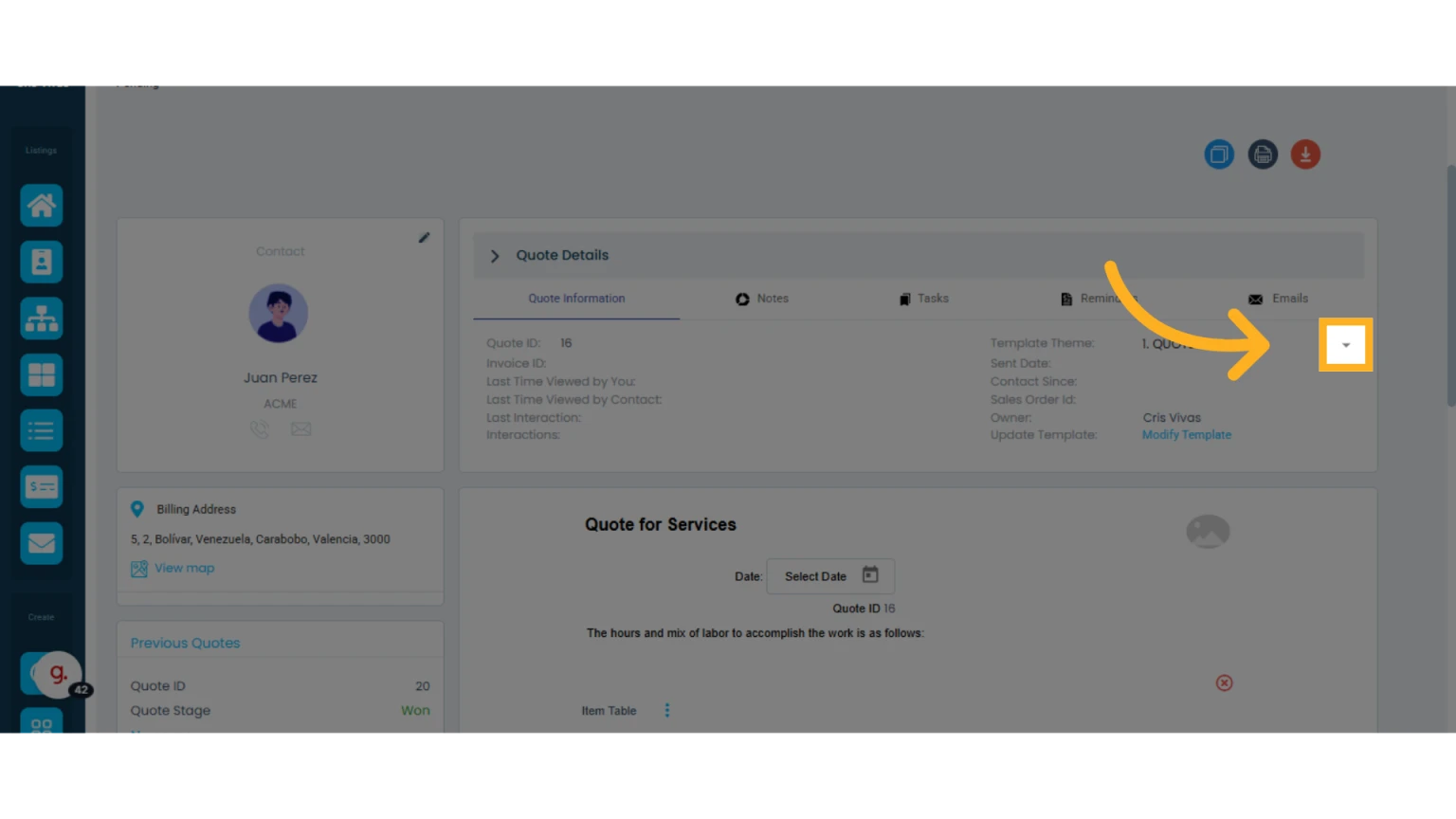Screen dimensions: 1456x819
Task: Click the phone icon under ACME
Action: click(260, 429)
